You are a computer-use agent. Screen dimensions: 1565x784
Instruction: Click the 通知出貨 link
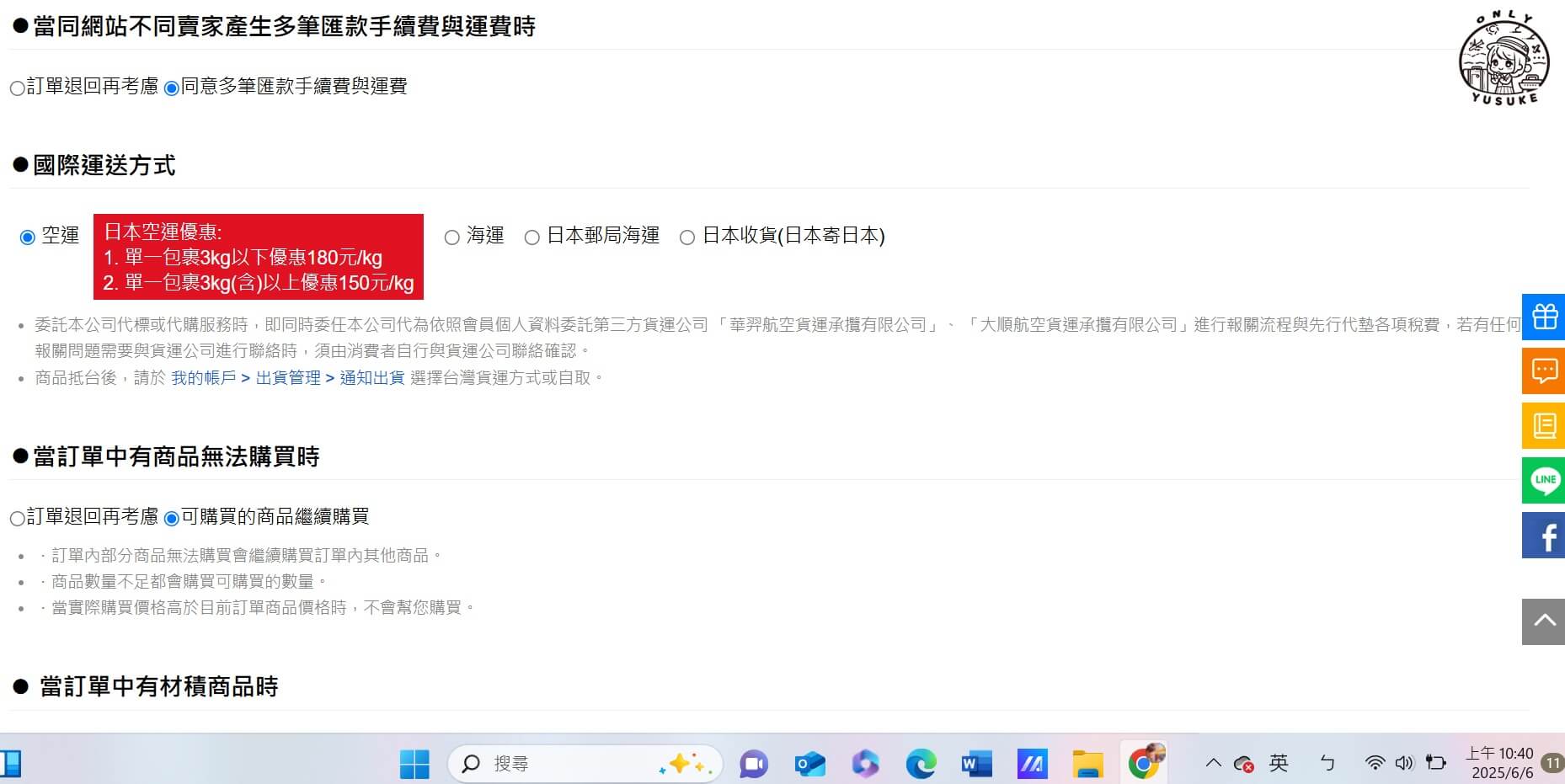coord(371,377)
